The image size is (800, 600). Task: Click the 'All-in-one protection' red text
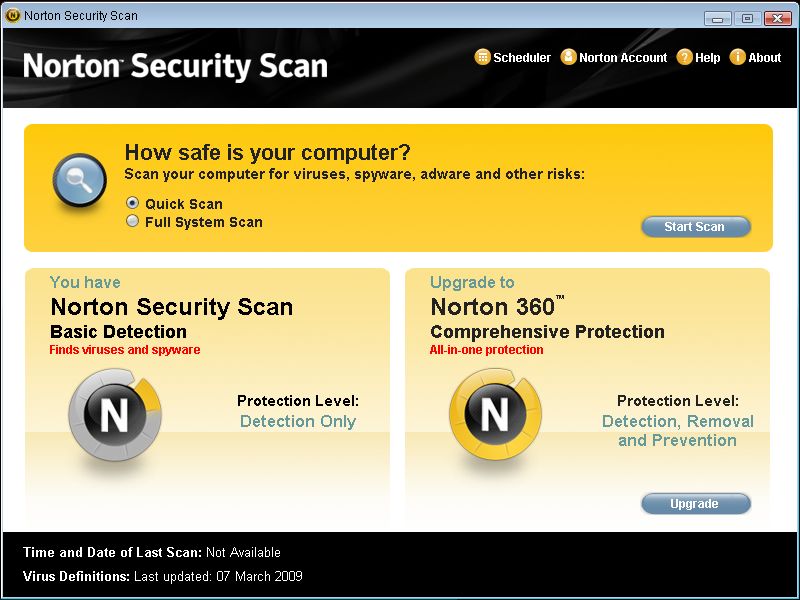(486, 350)
